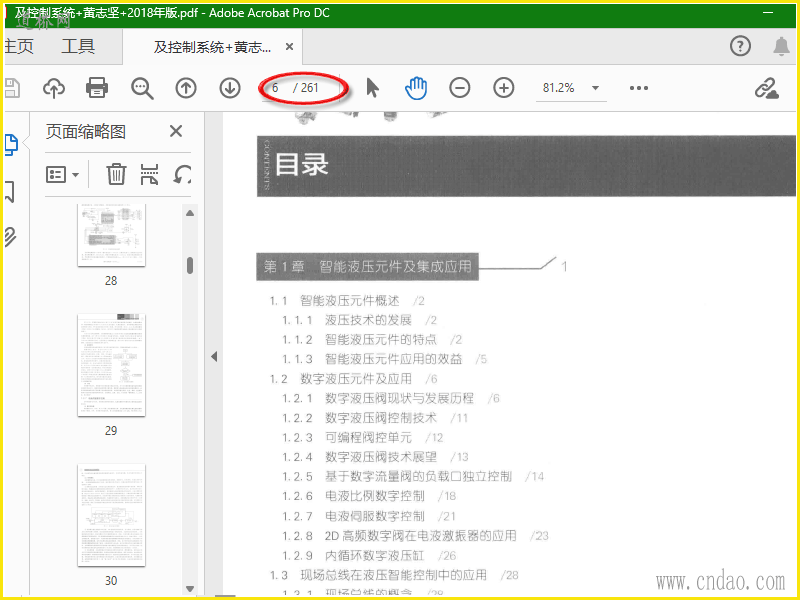Image resolution: width=800 pixels, height=600 pixels.
Task: Zoom out with the minus button
Action: pos(460,88)
